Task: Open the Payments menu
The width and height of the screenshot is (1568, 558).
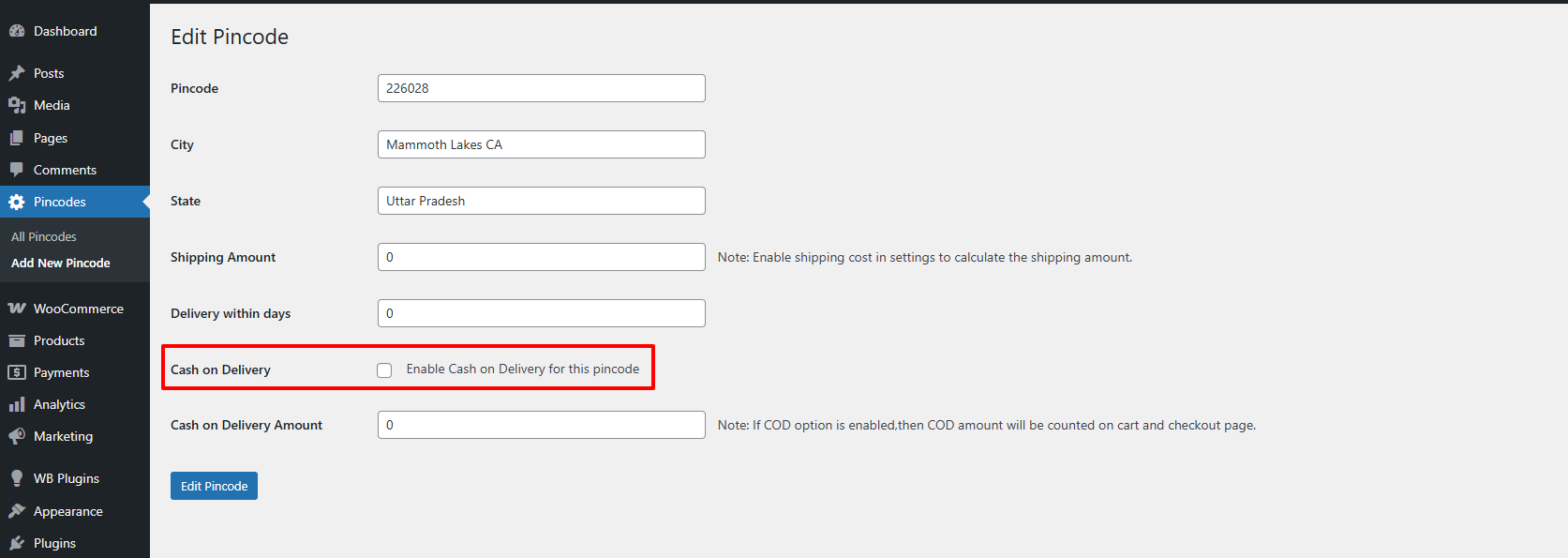Action: click(x=61, y=372)
